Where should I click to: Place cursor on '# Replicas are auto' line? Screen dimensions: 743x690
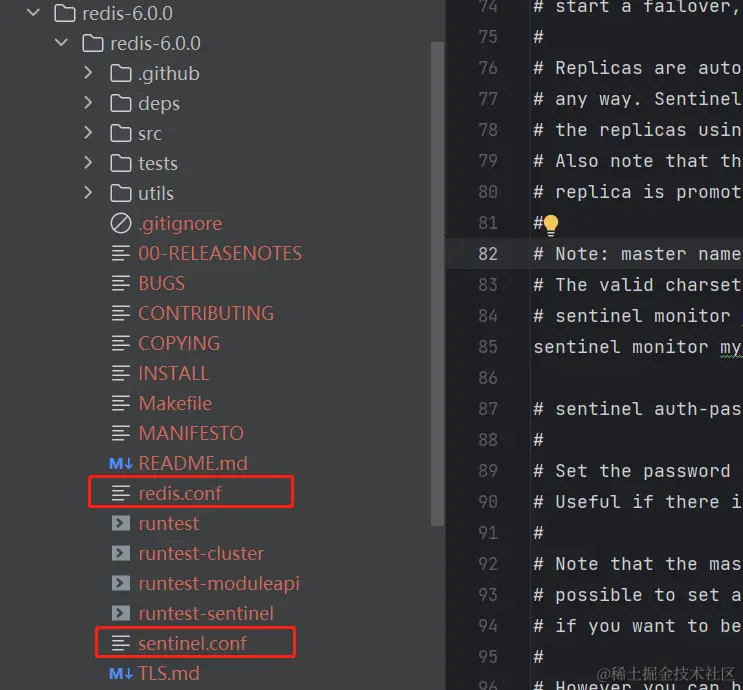click(637, 68)
